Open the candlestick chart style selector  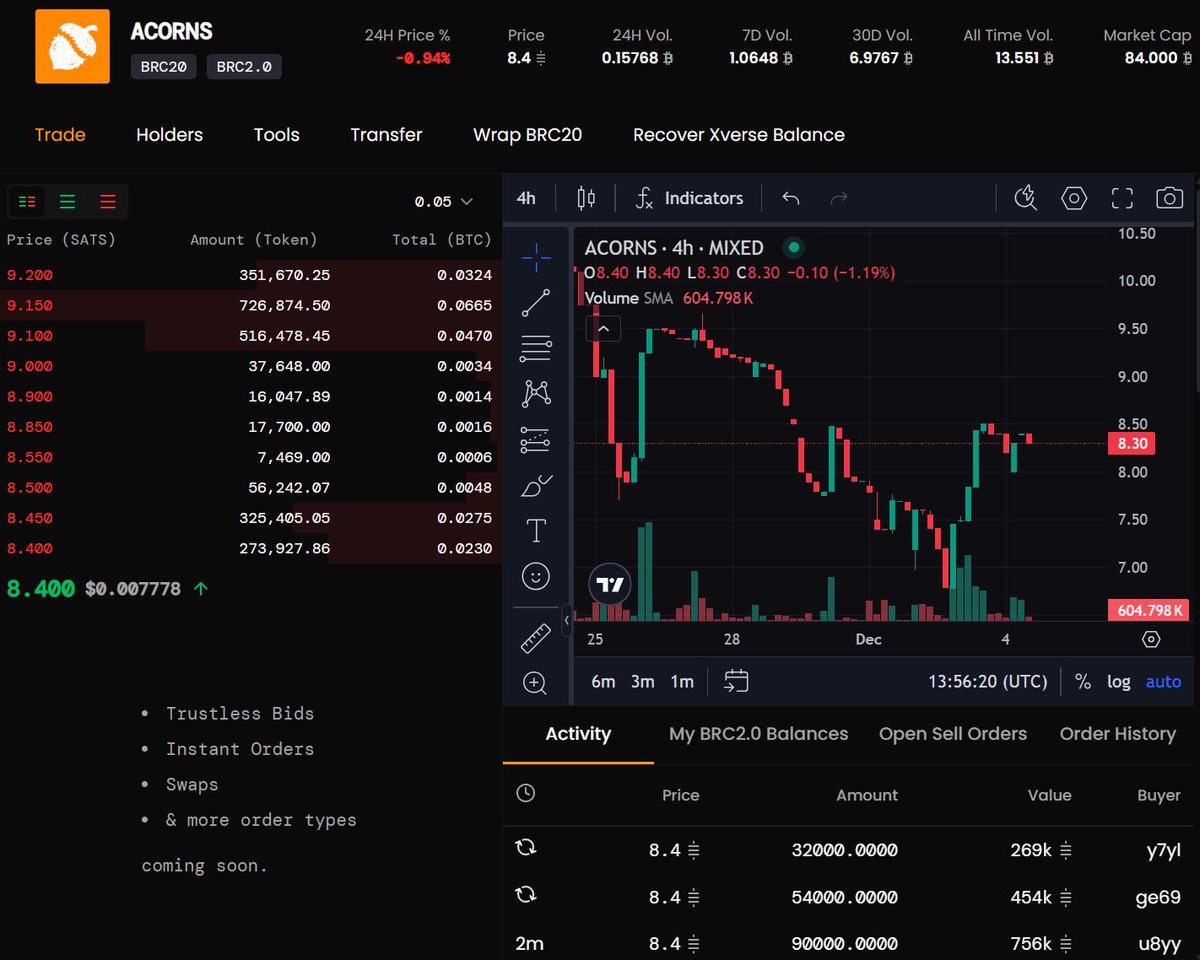click(x=587, y=198)
